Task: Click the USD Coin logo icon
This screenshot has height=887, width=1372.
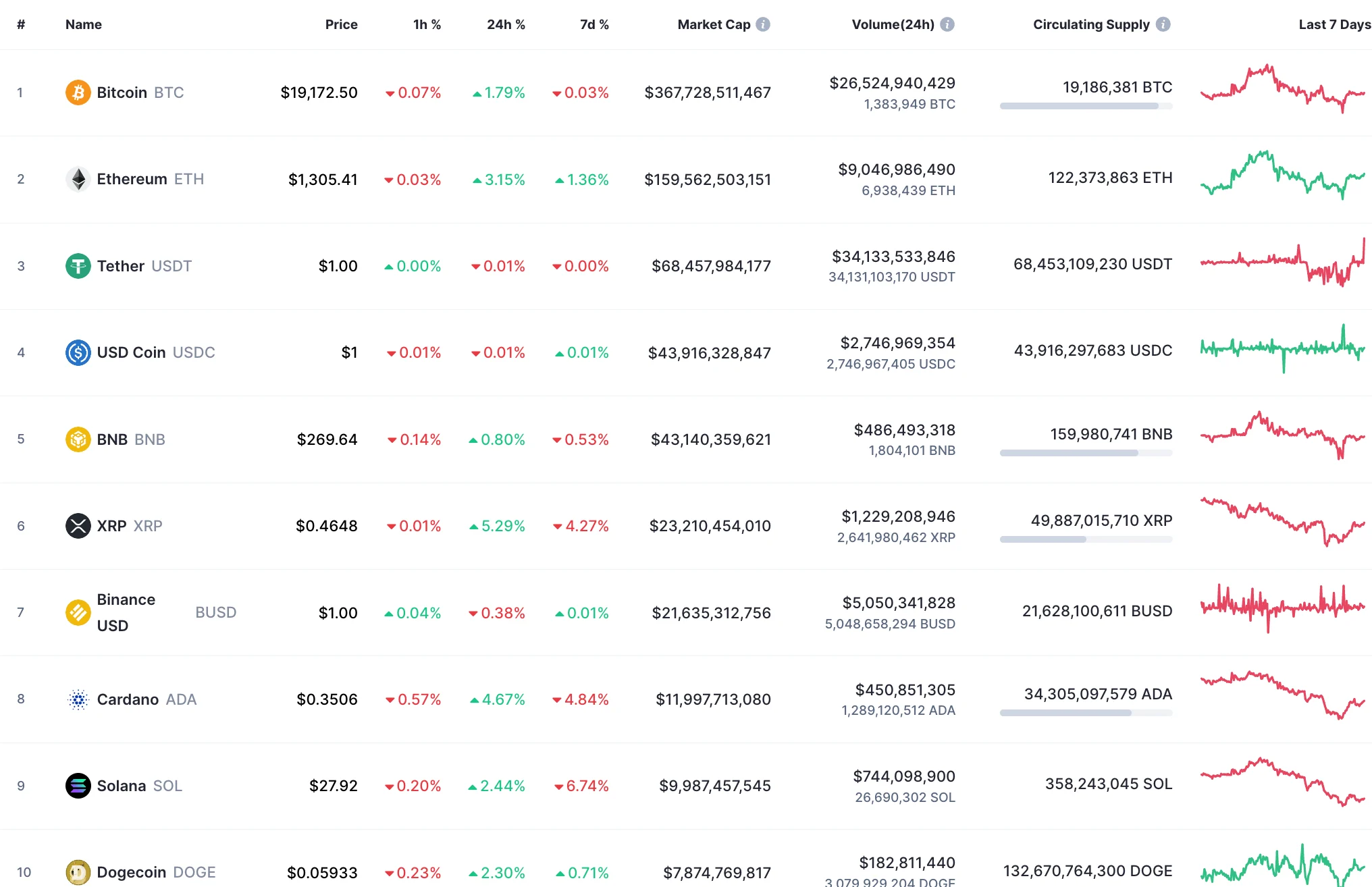Action: coord(78,352)
